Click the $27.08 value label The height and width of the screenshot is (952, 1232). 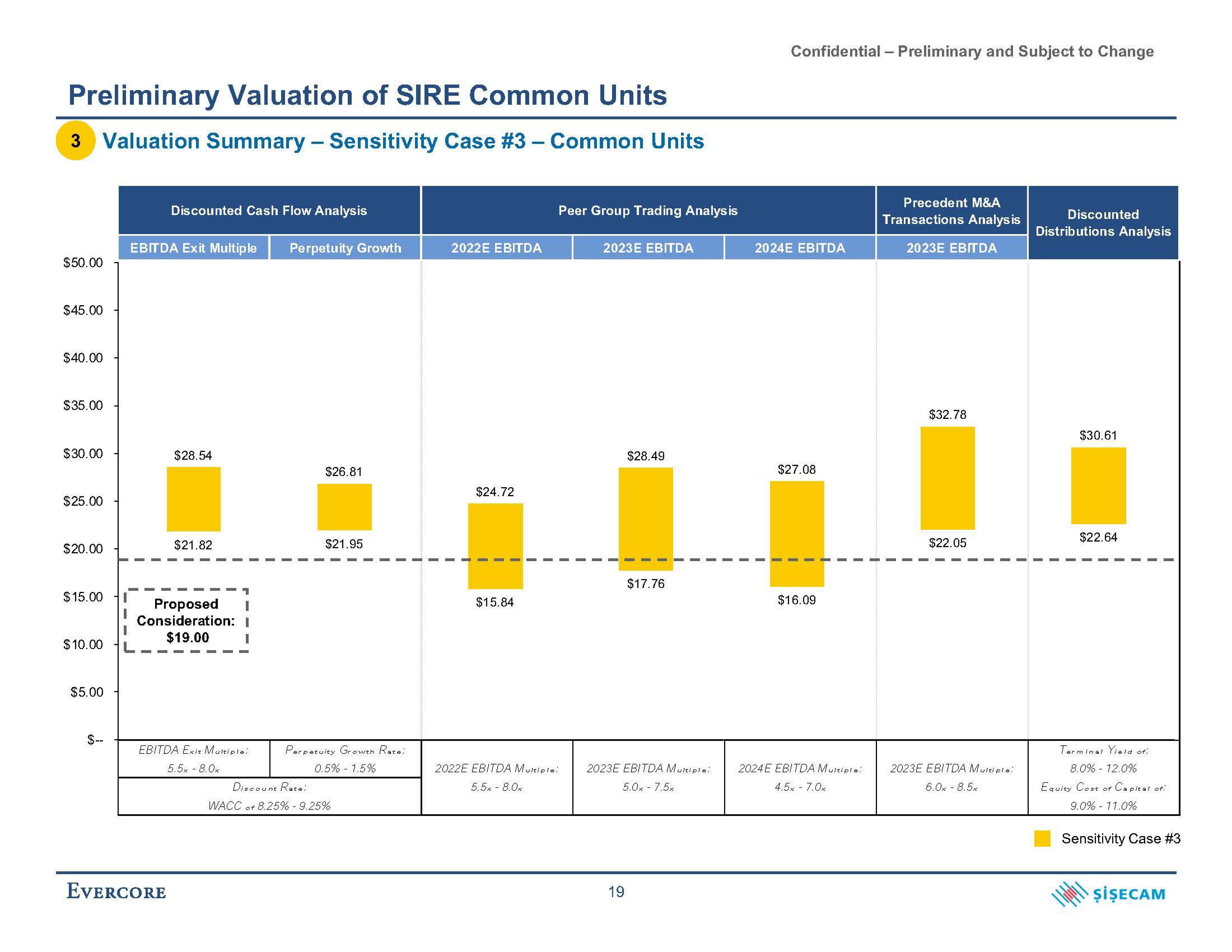point(797,469)
